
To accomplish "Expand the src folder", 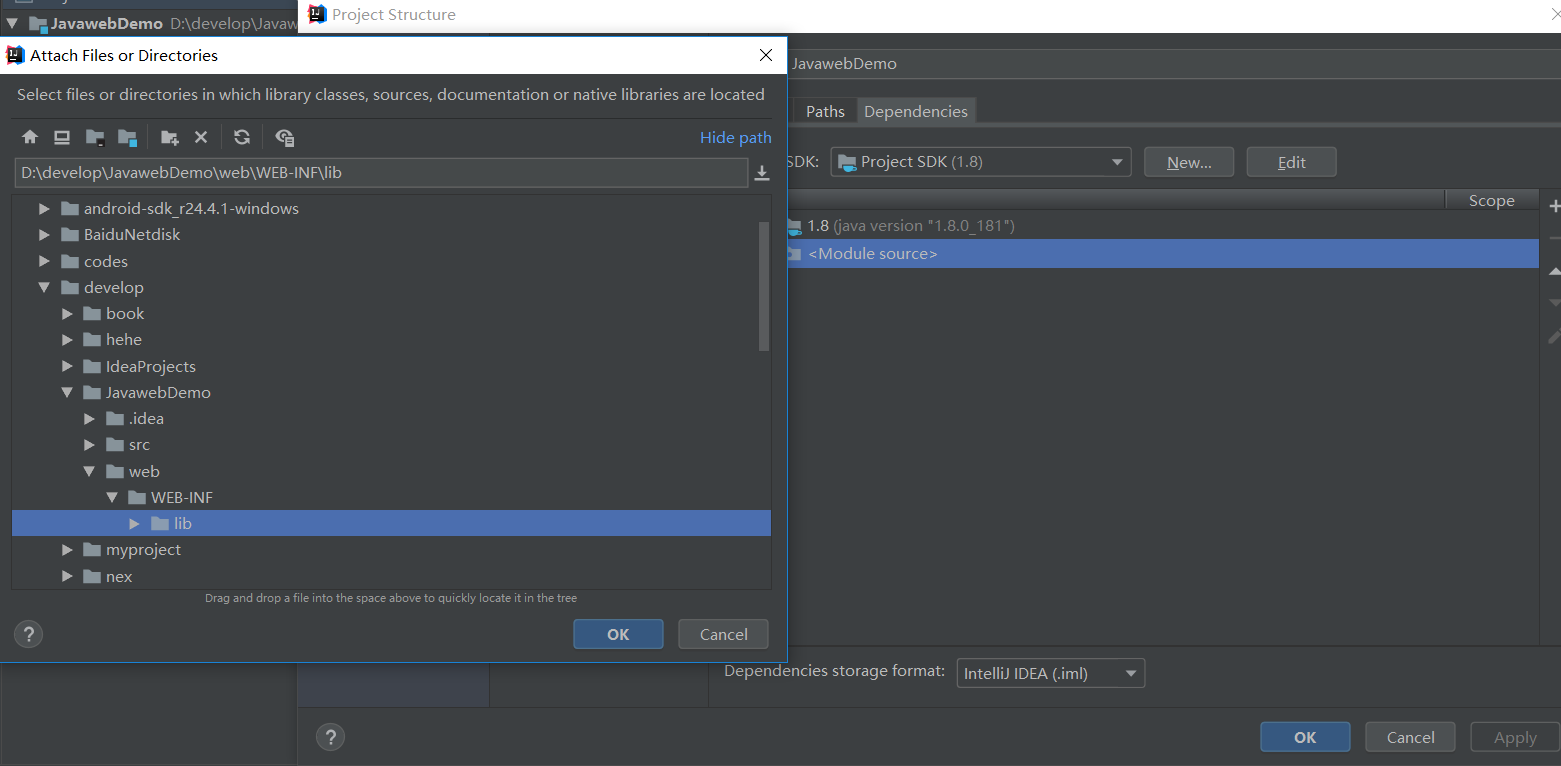I will [x=89, y=445].
